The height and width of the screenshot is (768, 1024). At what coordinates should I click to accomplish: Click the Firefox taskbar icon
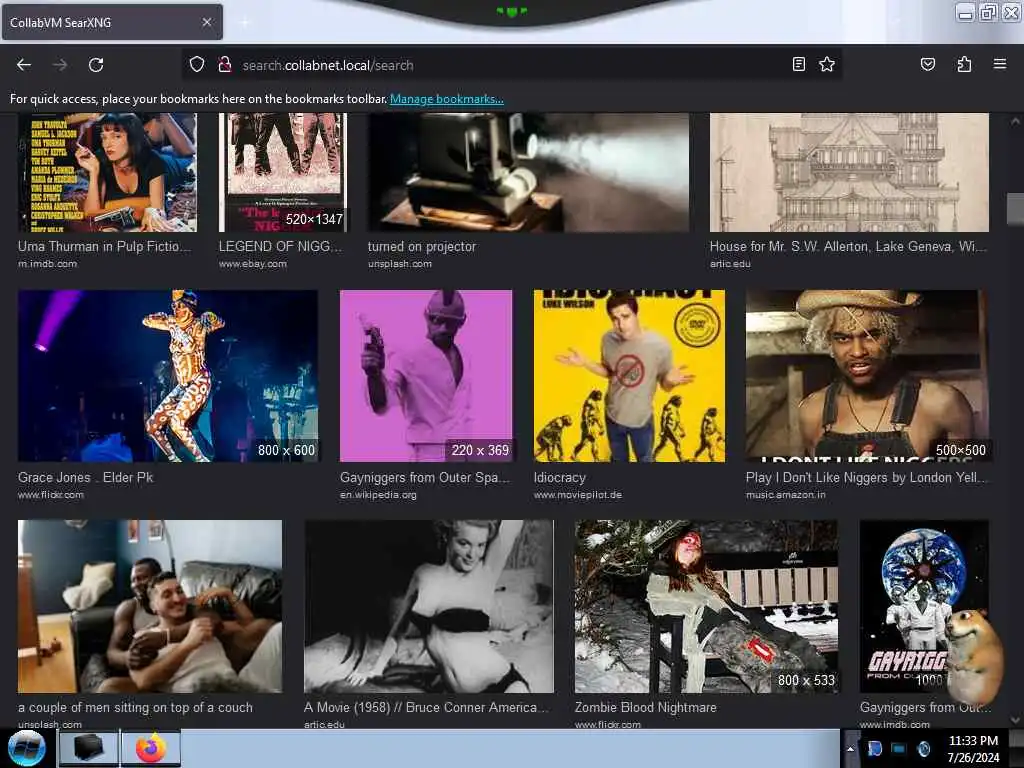click(151, 748)
